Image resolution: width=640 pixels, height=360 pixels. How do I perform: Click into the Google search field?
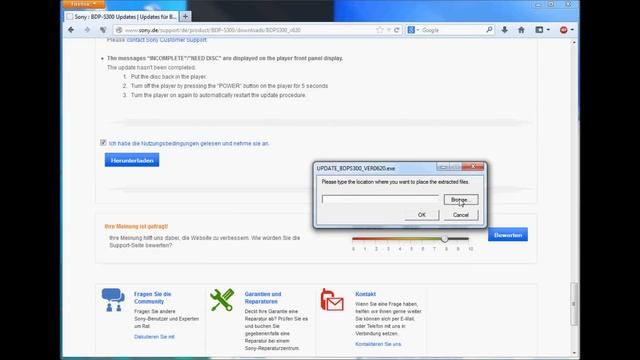[452, 30]
